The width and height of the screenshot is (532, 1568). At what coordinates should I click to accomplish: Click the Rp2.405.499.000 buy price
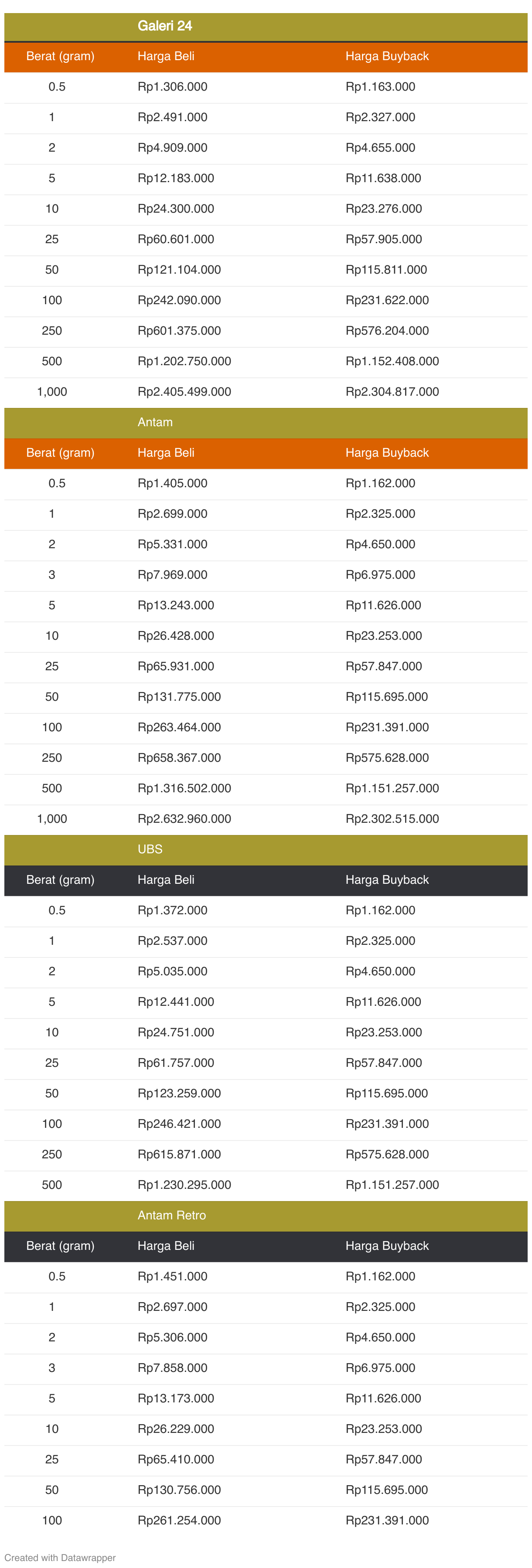coord(184,392)
